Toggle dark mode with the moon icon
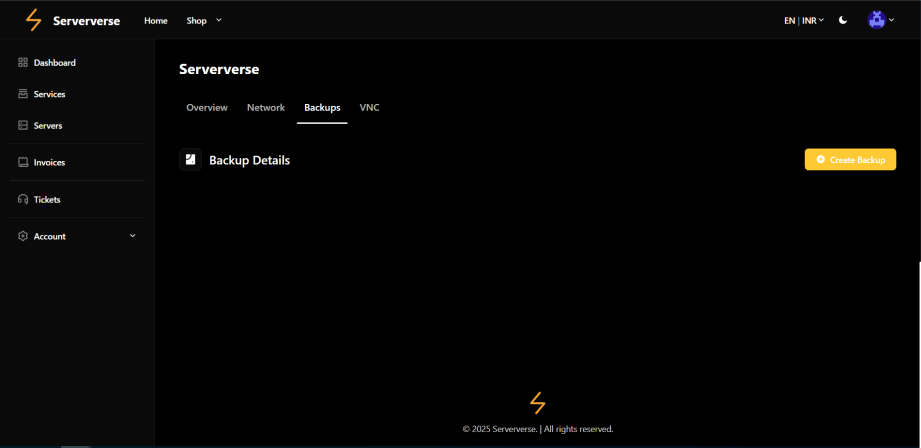The image size is (921, 448). 843,20
